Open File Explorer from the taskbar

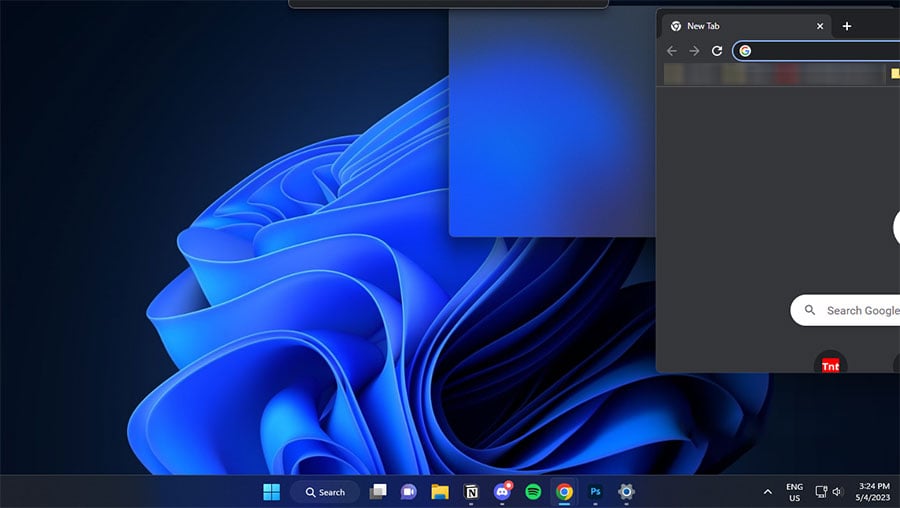439,492
